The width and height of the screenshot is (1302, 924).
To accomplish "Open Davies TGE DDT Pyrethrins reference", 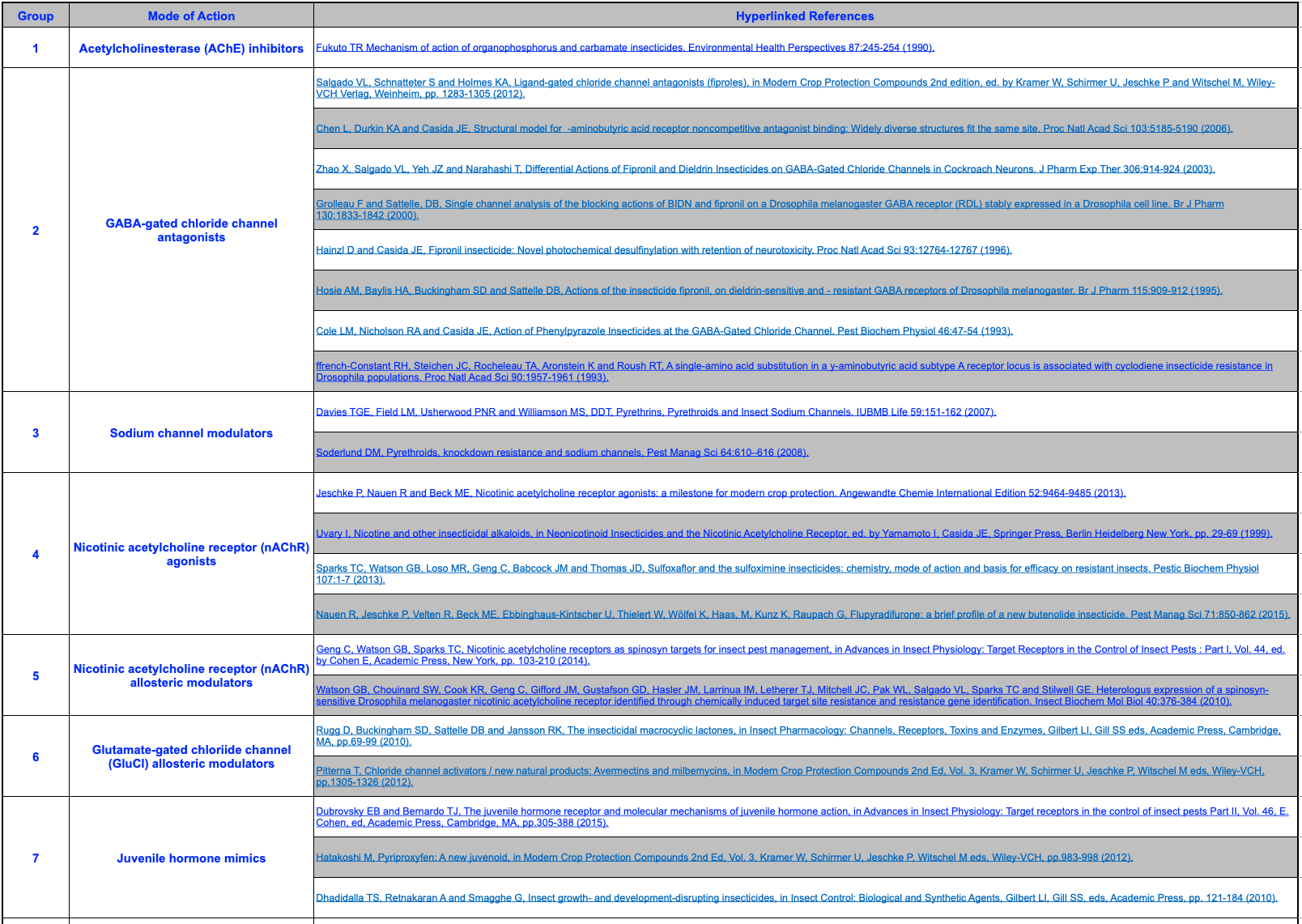I will (655, 412).
